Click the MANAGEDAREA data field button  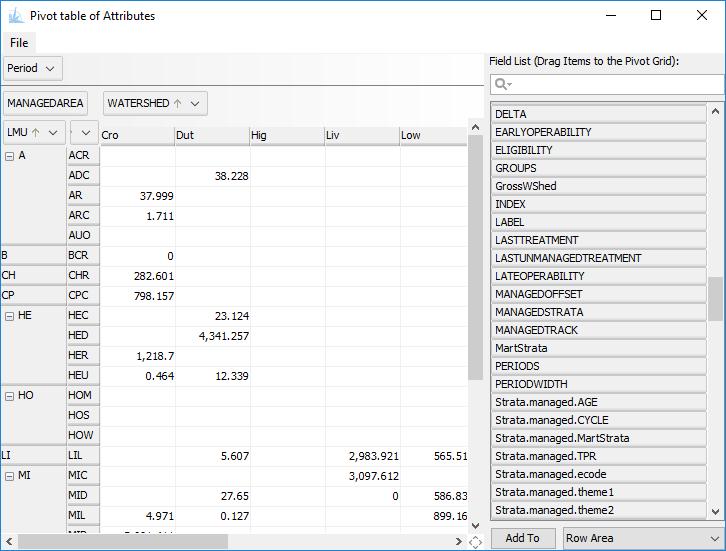point(47,103)
